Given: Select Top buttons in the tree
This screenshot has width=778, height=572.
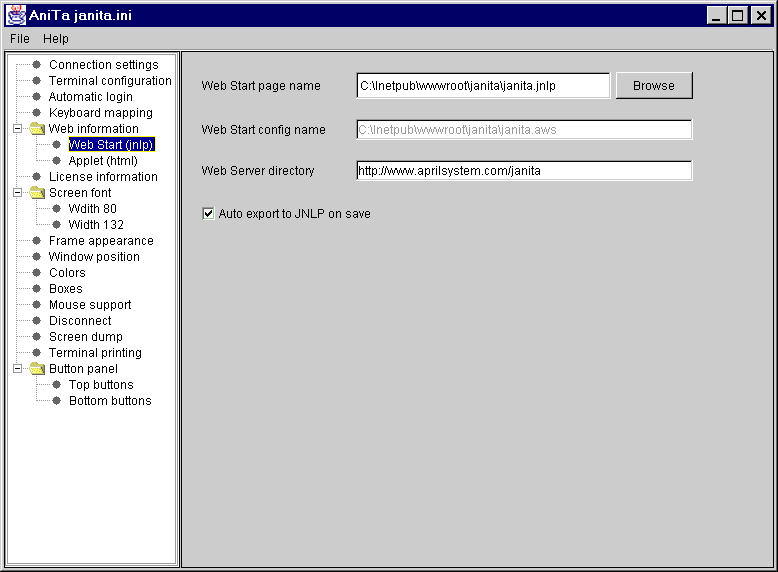Looking at the screenshot, I should tap(101, 385).
